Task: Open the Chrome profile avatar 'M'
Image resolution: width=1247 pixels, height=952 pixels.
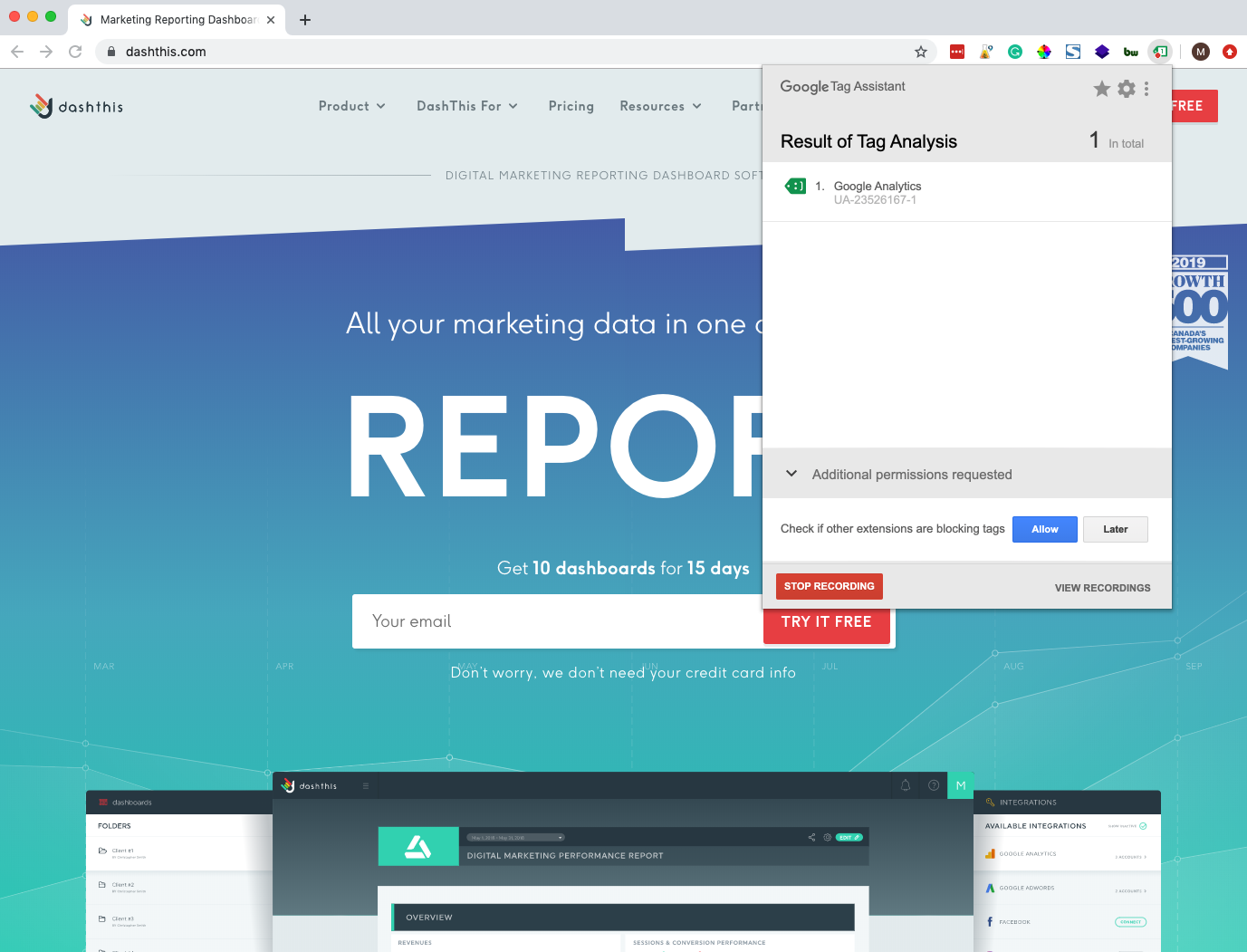Action: (1201, 52)
